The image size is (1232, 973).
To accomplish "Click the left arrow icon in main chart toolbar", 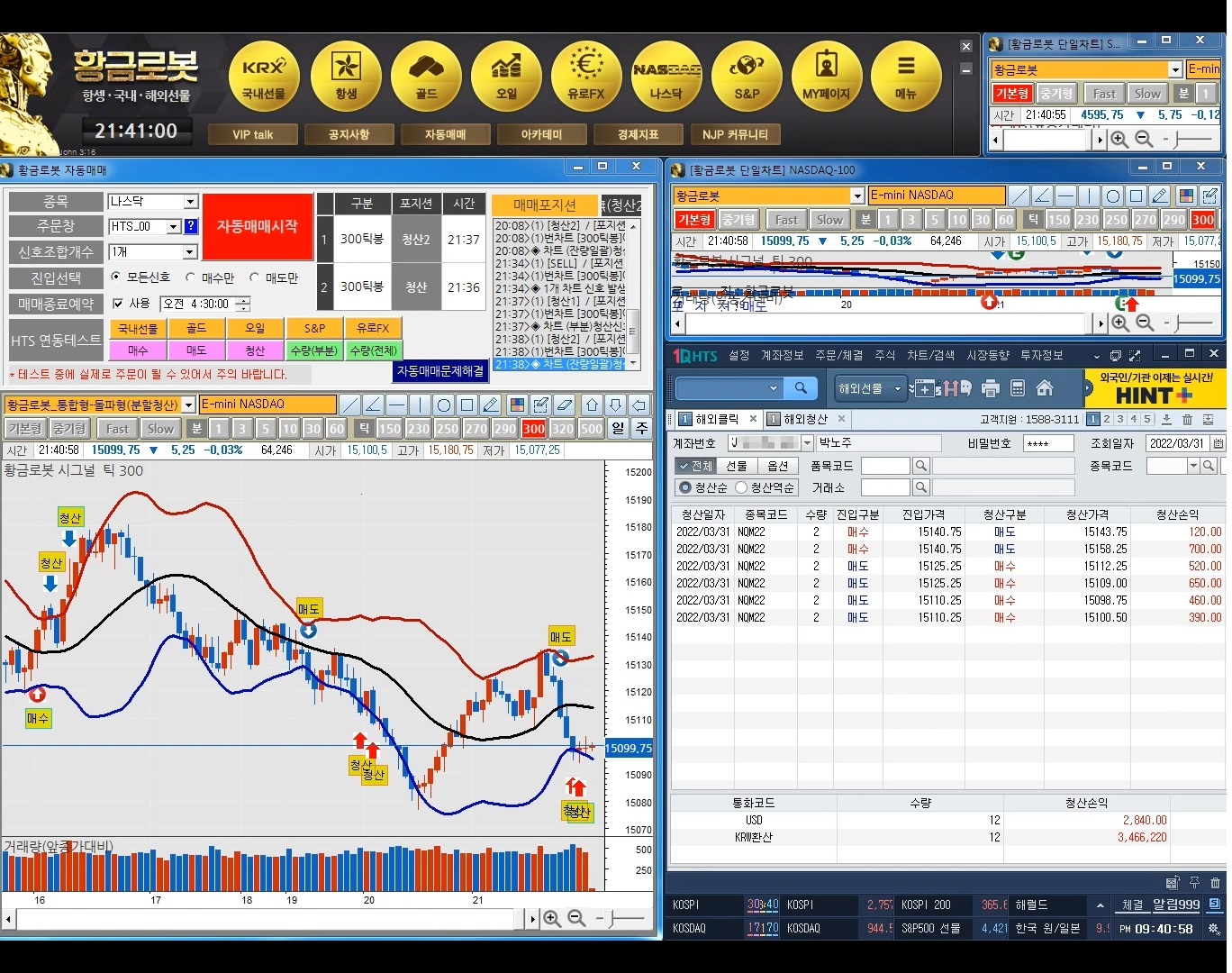I will [639, 405].
